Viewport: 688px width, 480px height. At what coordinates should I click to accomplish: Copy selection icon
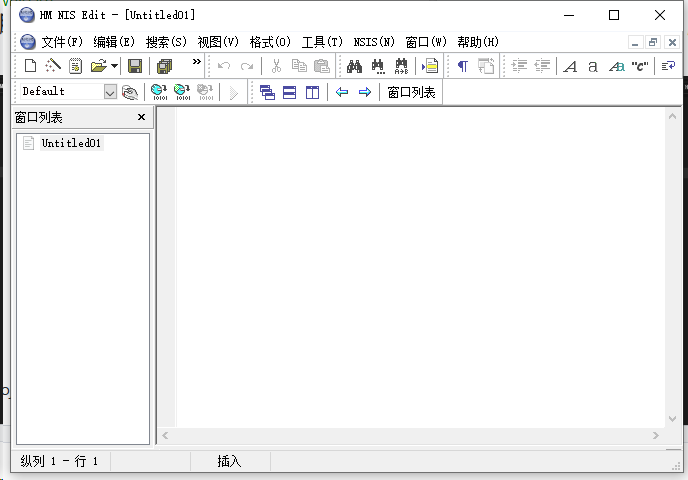pyautogui.click(x=299, y=66)
